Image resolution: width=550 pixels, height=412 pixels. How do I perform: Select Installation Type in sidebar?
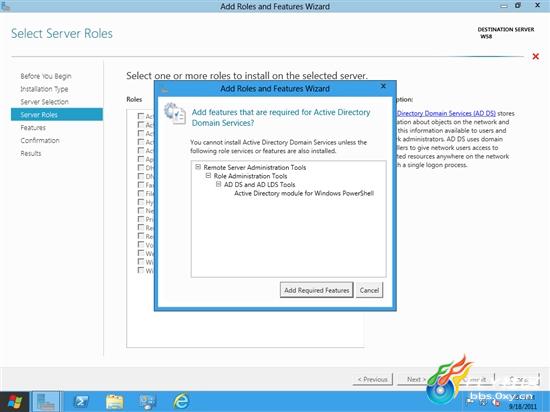[x=44, y=89]
